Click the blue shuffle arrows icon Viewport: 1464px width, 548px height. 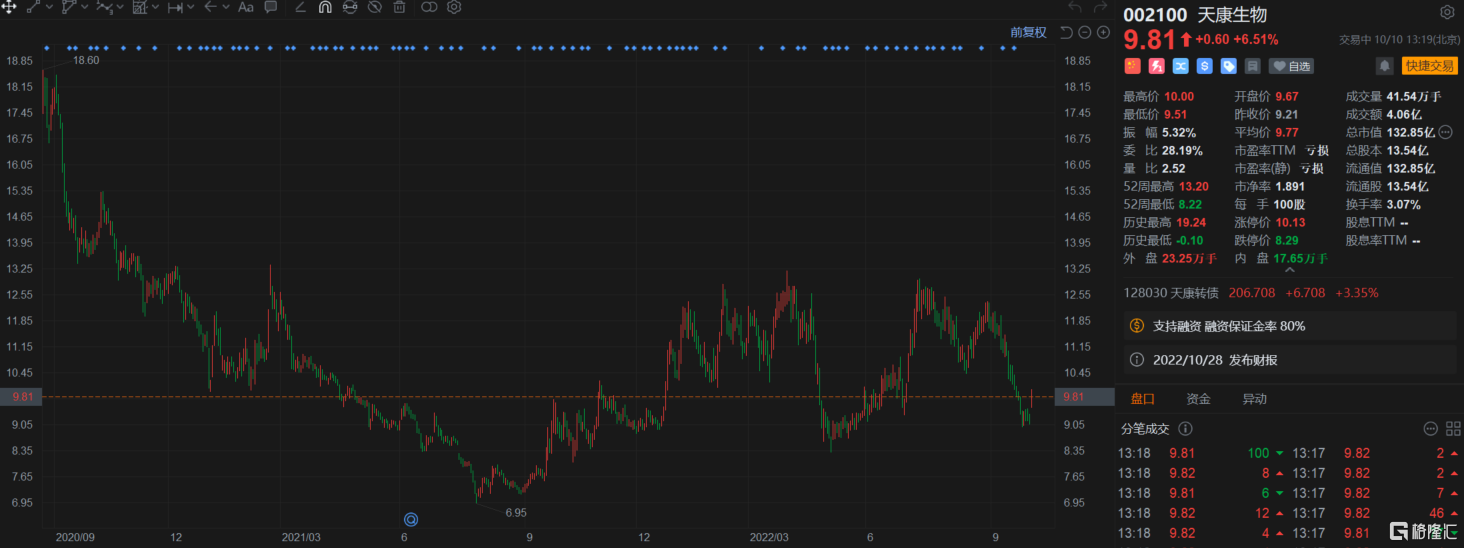pos(1180,66)
